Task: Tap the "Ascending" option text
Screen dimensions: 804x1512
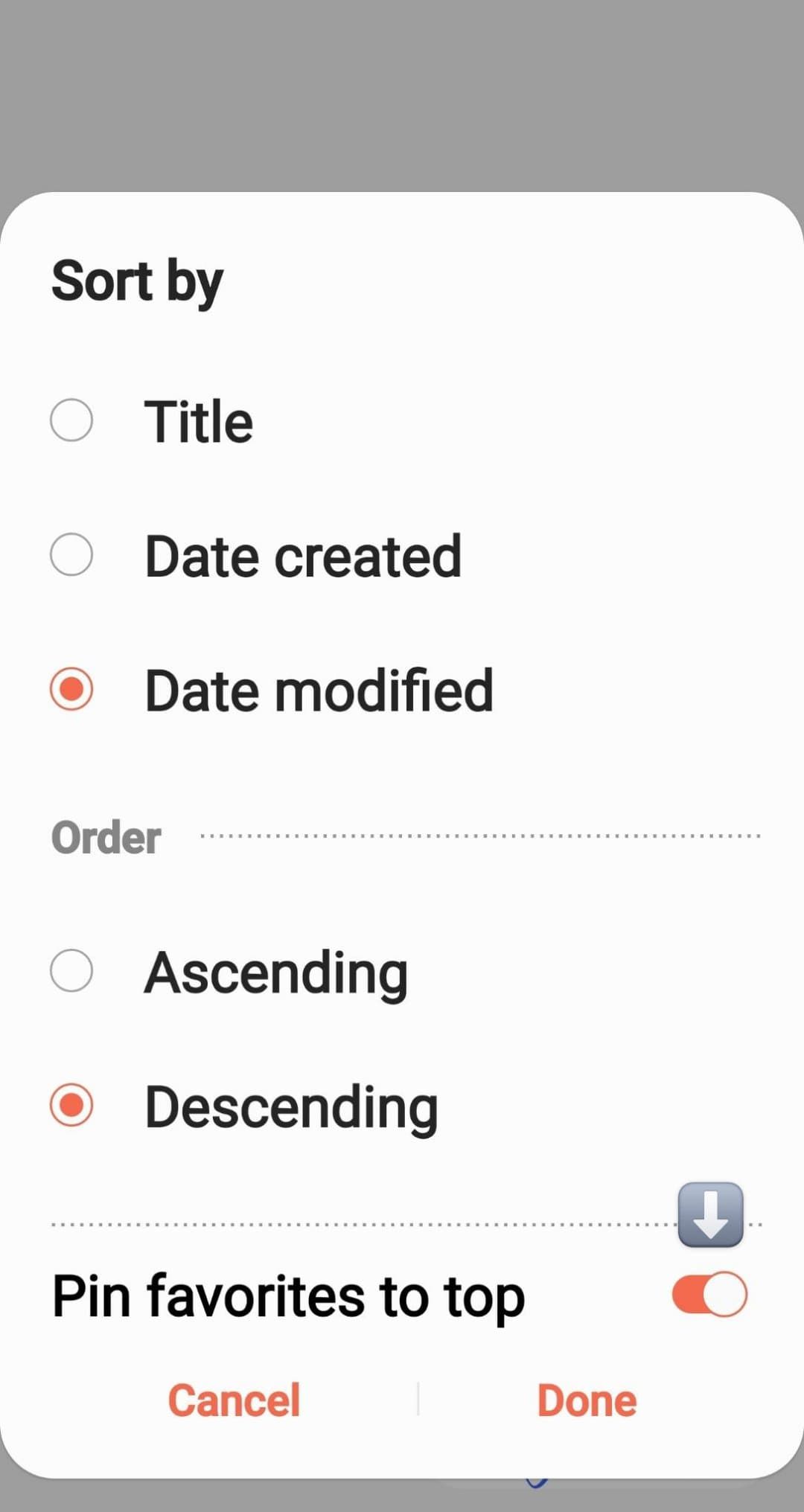Action: 276,973
